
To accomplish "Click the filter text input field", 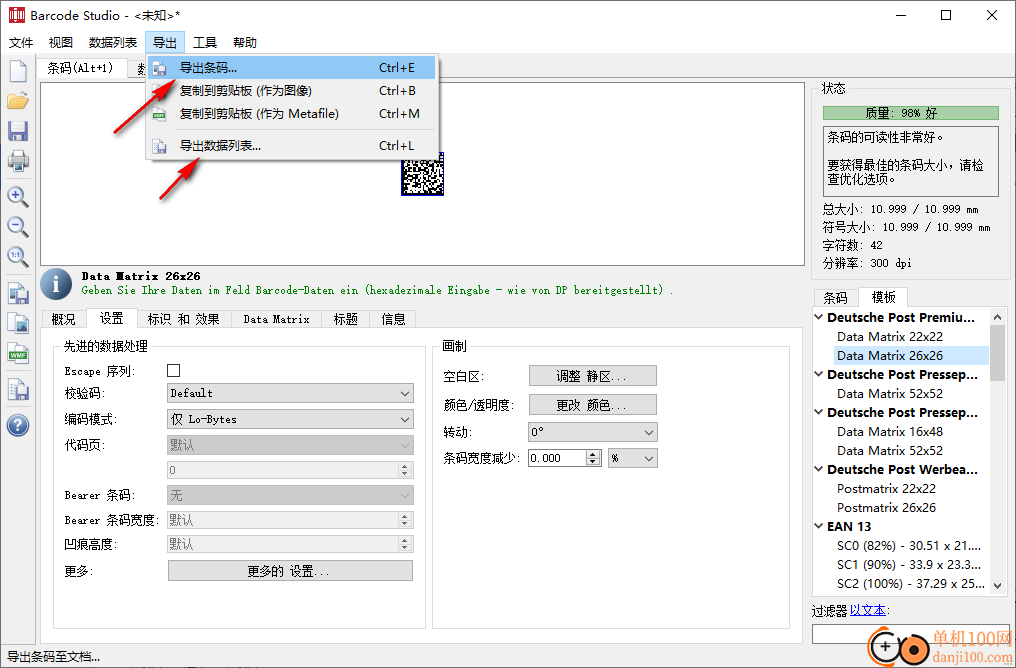I will [910, 634].
